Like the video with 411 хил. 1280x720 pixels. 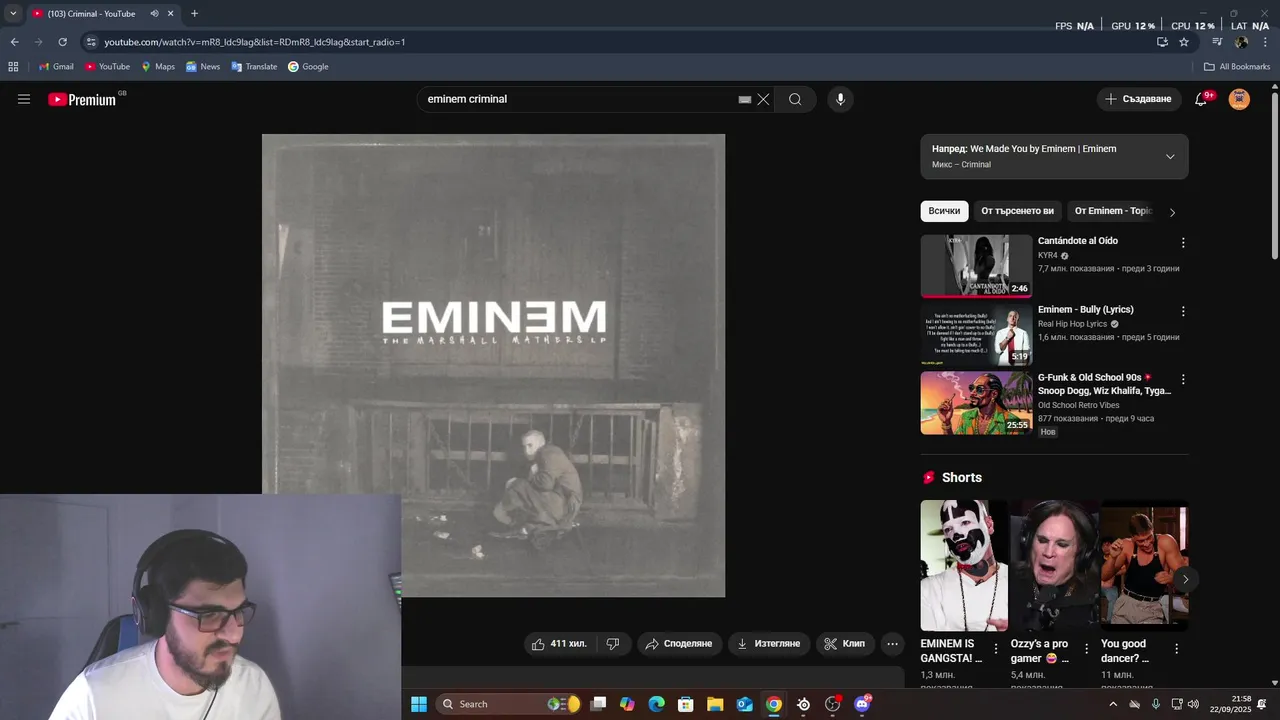[559, 644]
